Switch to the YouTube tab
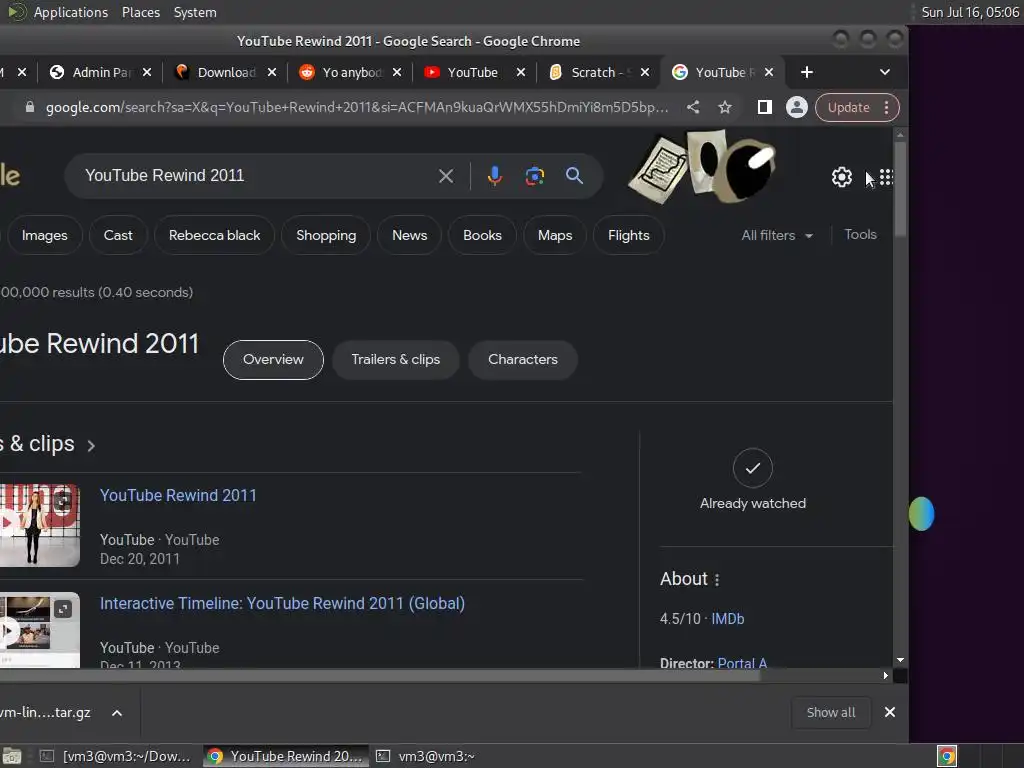Image resolution: width=1024 pixels, height=768 pixels. pyautogui.click(x=472, y=72)
